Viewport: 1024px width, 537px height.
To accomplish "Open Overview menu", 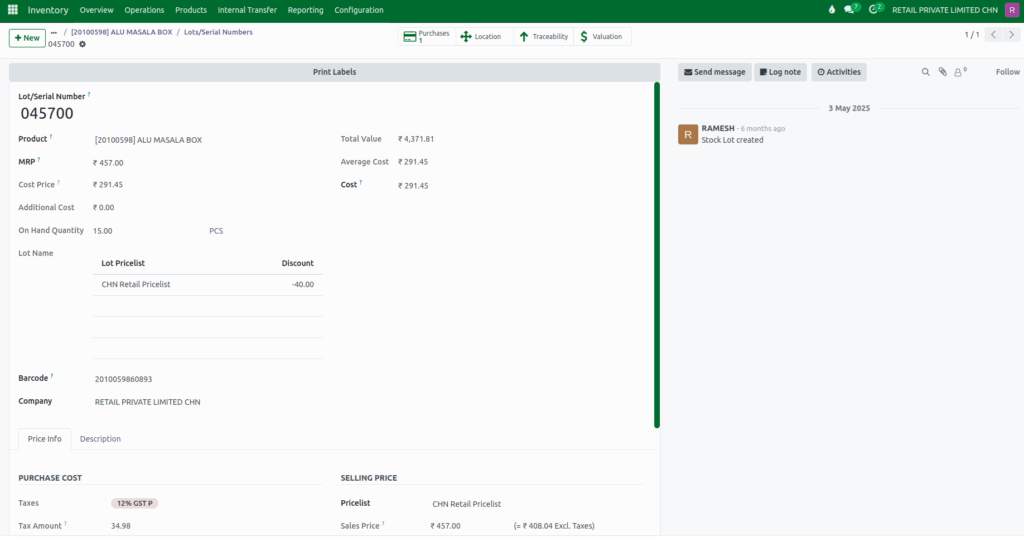I will point(96,10).
